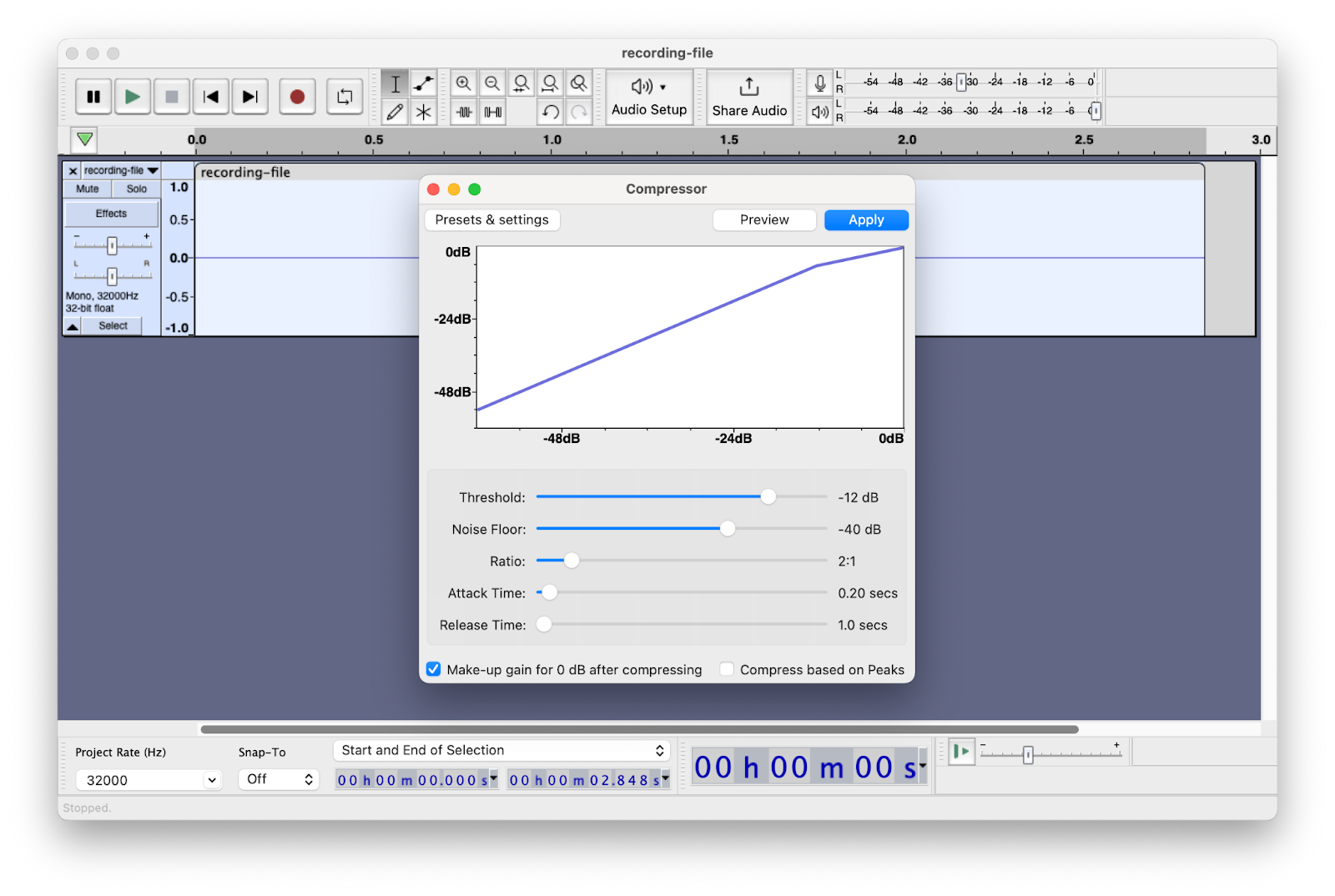Open Presets & settings in Compressor

click(x=492, y=220)
